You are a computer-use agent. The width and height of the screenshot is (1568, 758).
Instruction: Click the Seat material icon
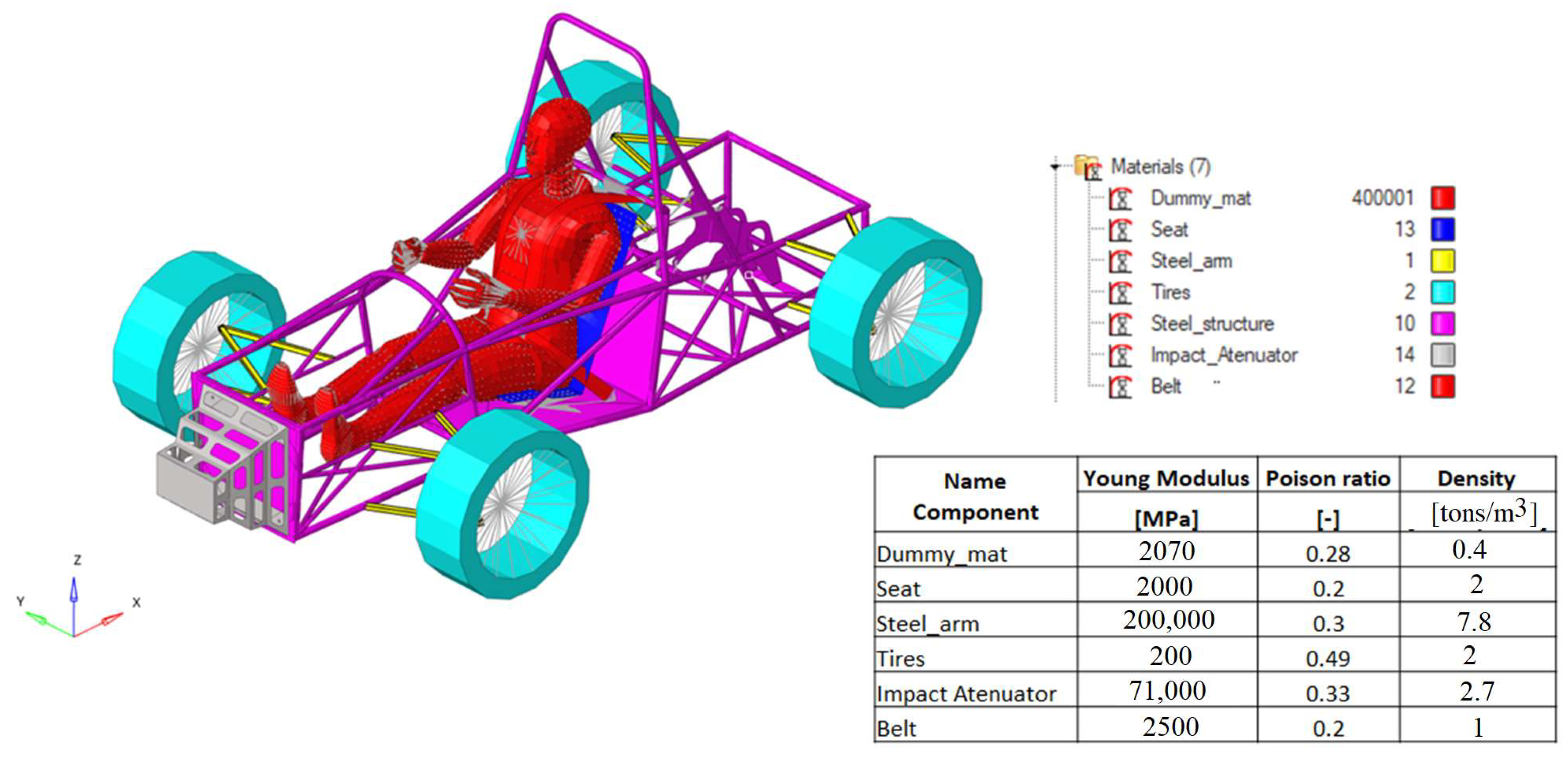[x=1120, y=230]
